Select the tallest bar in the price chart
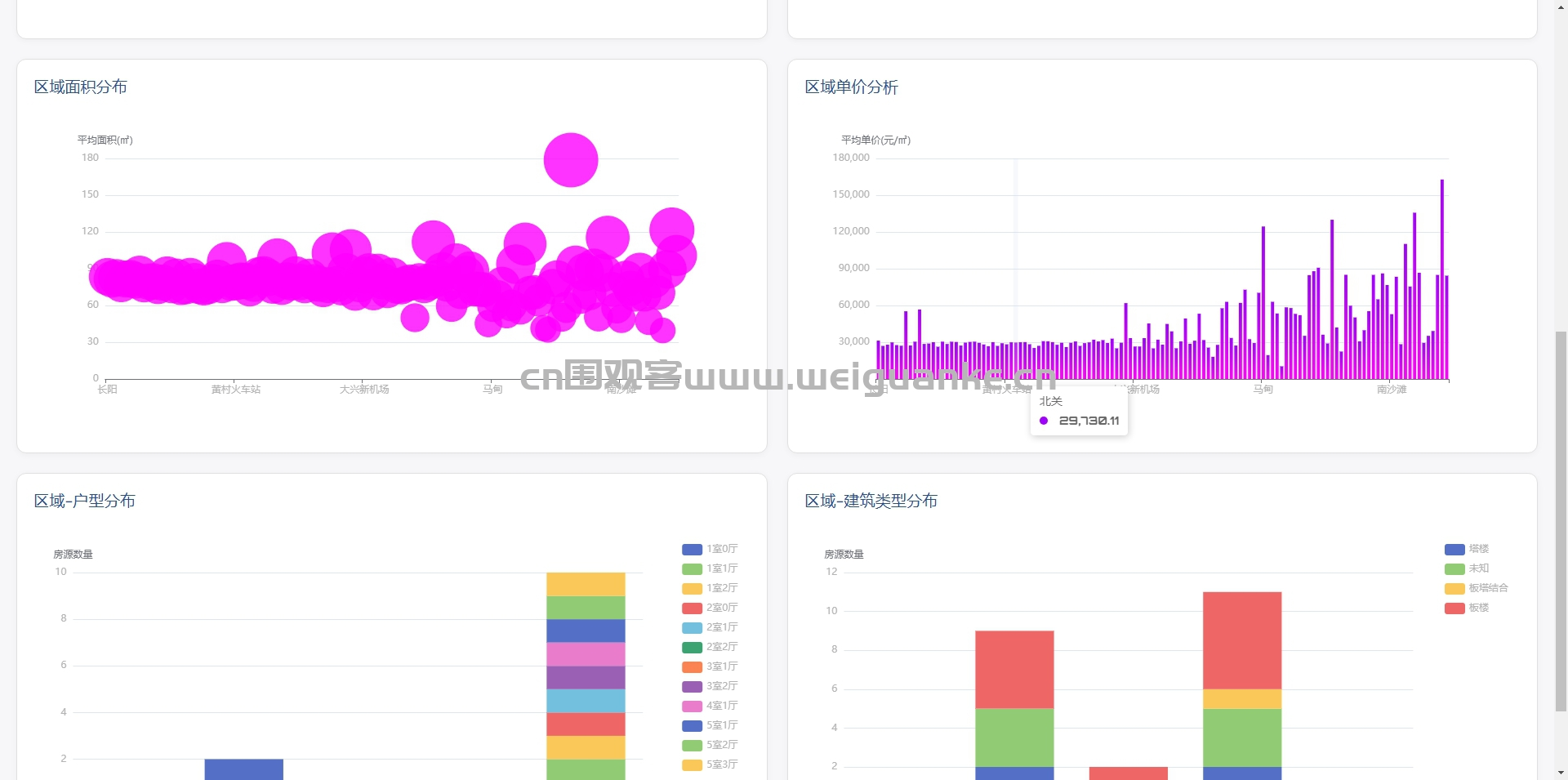 point(1442,279)
